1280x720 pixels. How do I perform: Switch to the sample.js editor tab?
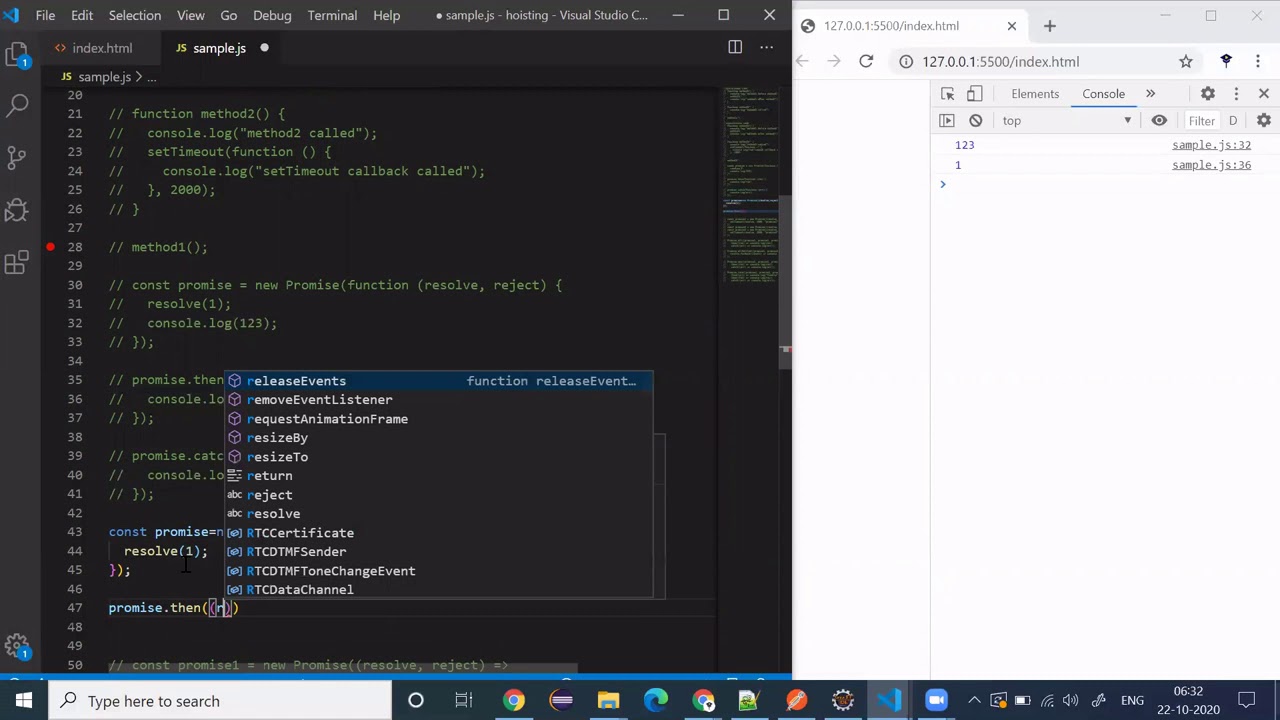coord(219,48)
